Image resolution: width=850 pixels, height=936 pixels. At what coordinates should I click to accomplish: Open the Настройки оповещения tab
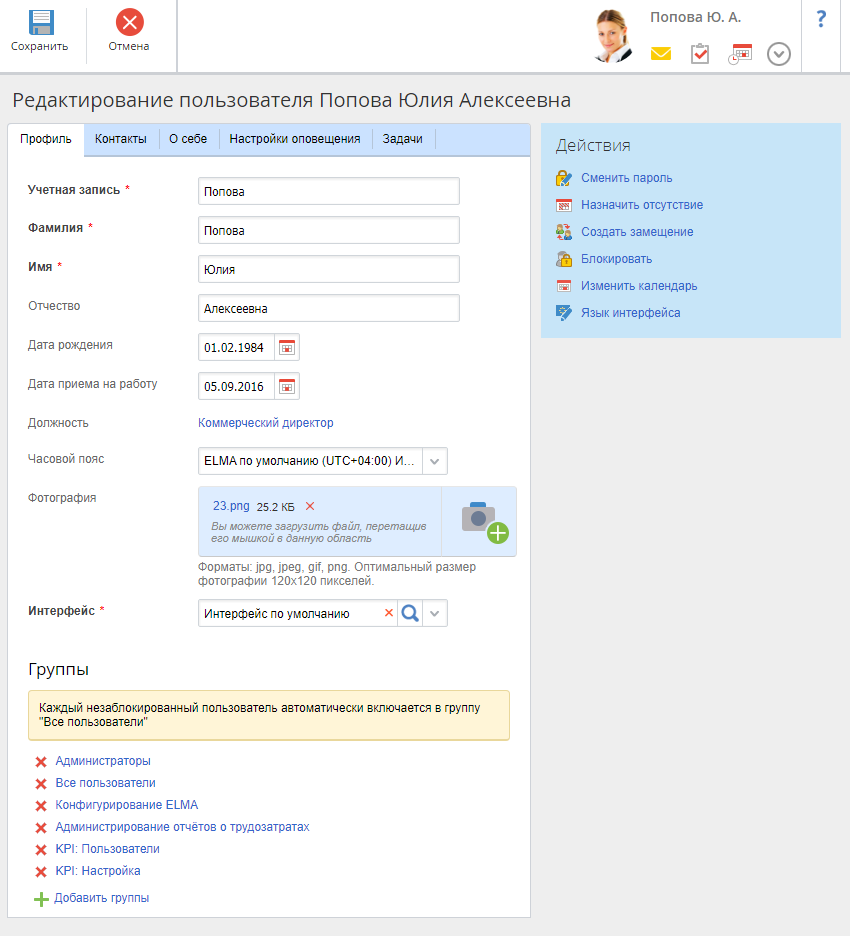(295, 139)
